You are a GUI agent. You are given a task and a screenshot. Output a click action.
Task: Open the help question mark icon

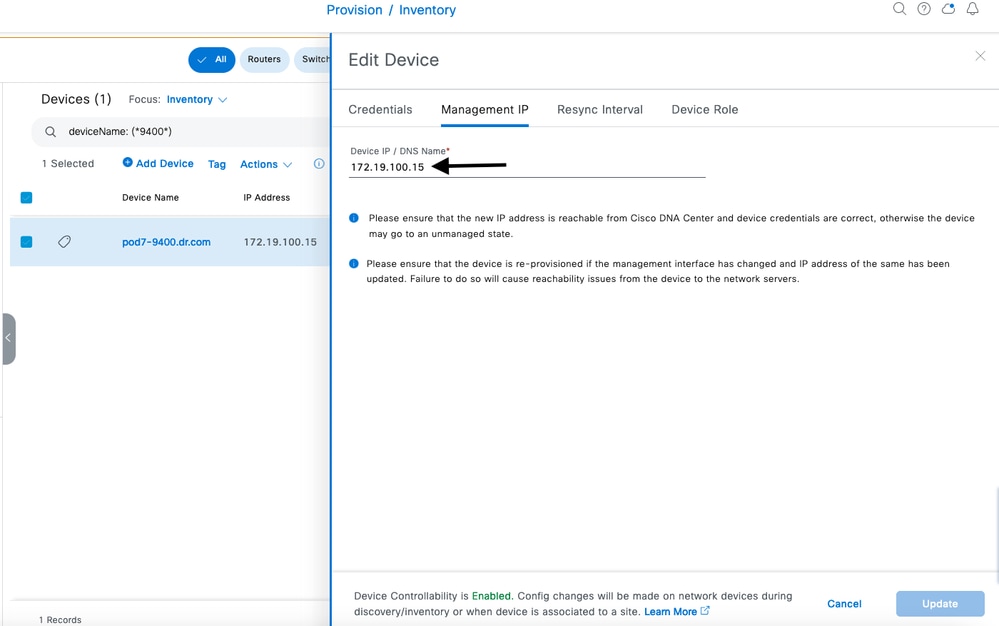(924, 9)
